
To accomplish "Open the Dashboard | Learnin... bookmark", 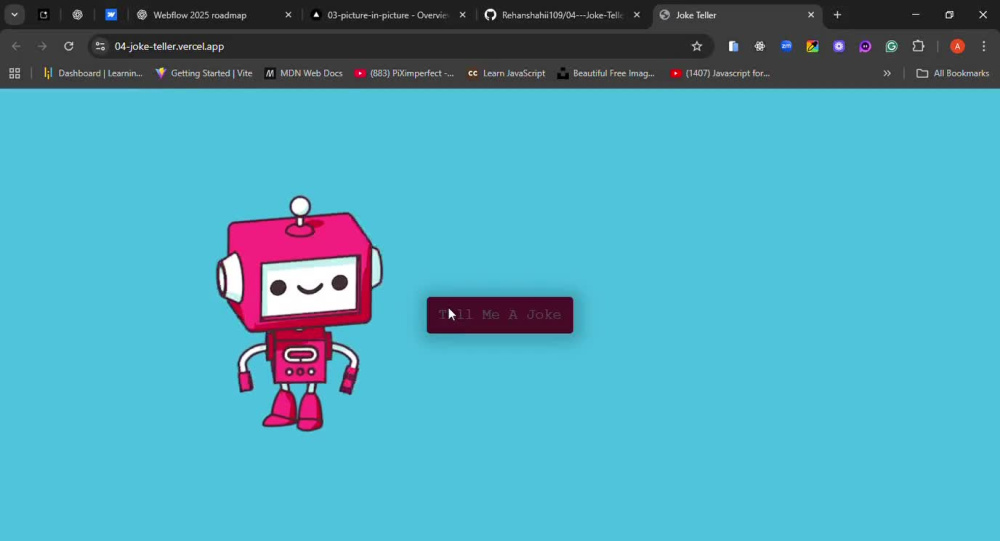I will [93, 73].
